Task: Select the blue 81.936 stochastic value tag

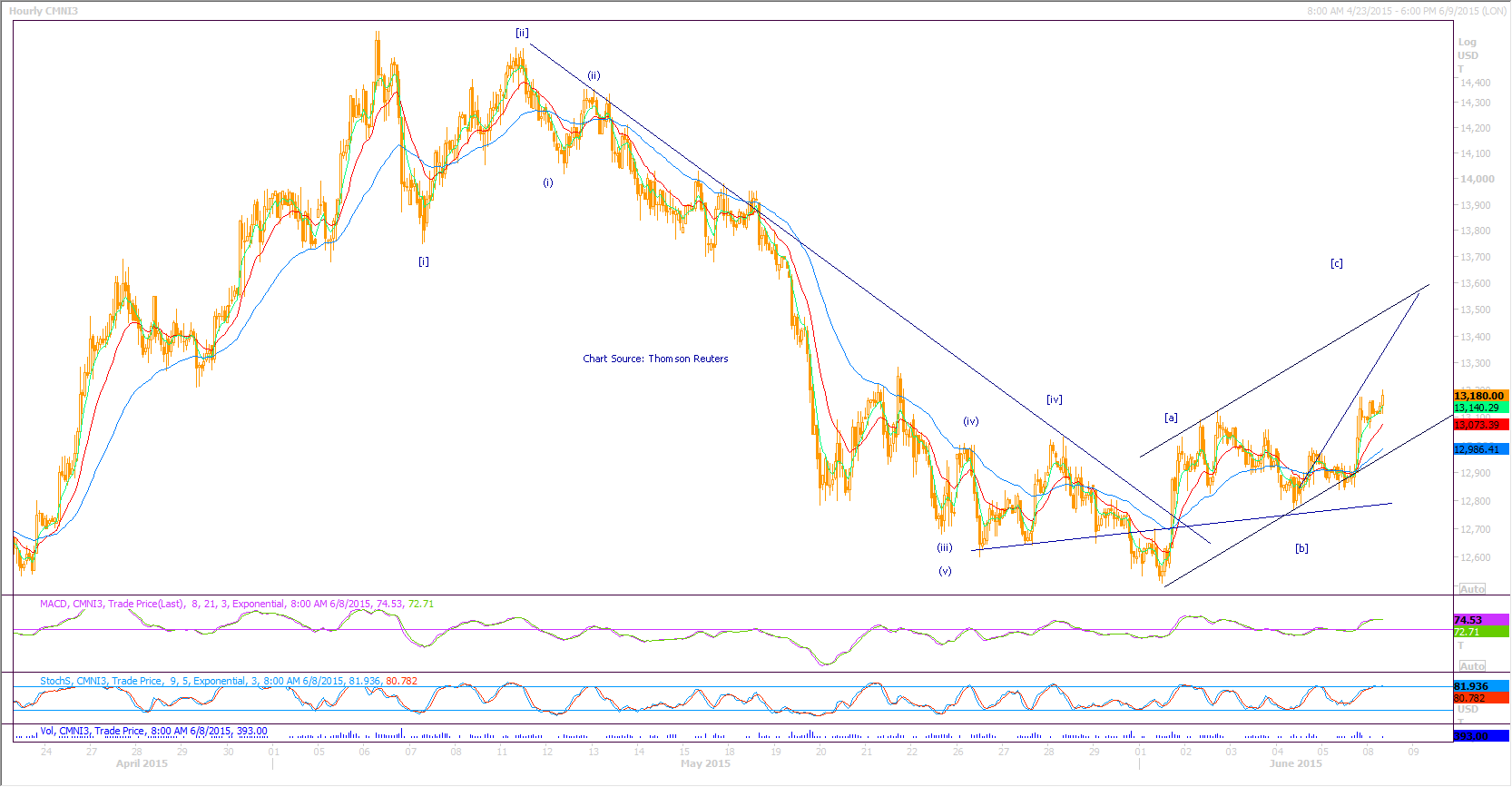Action: tap(1479, 686)
